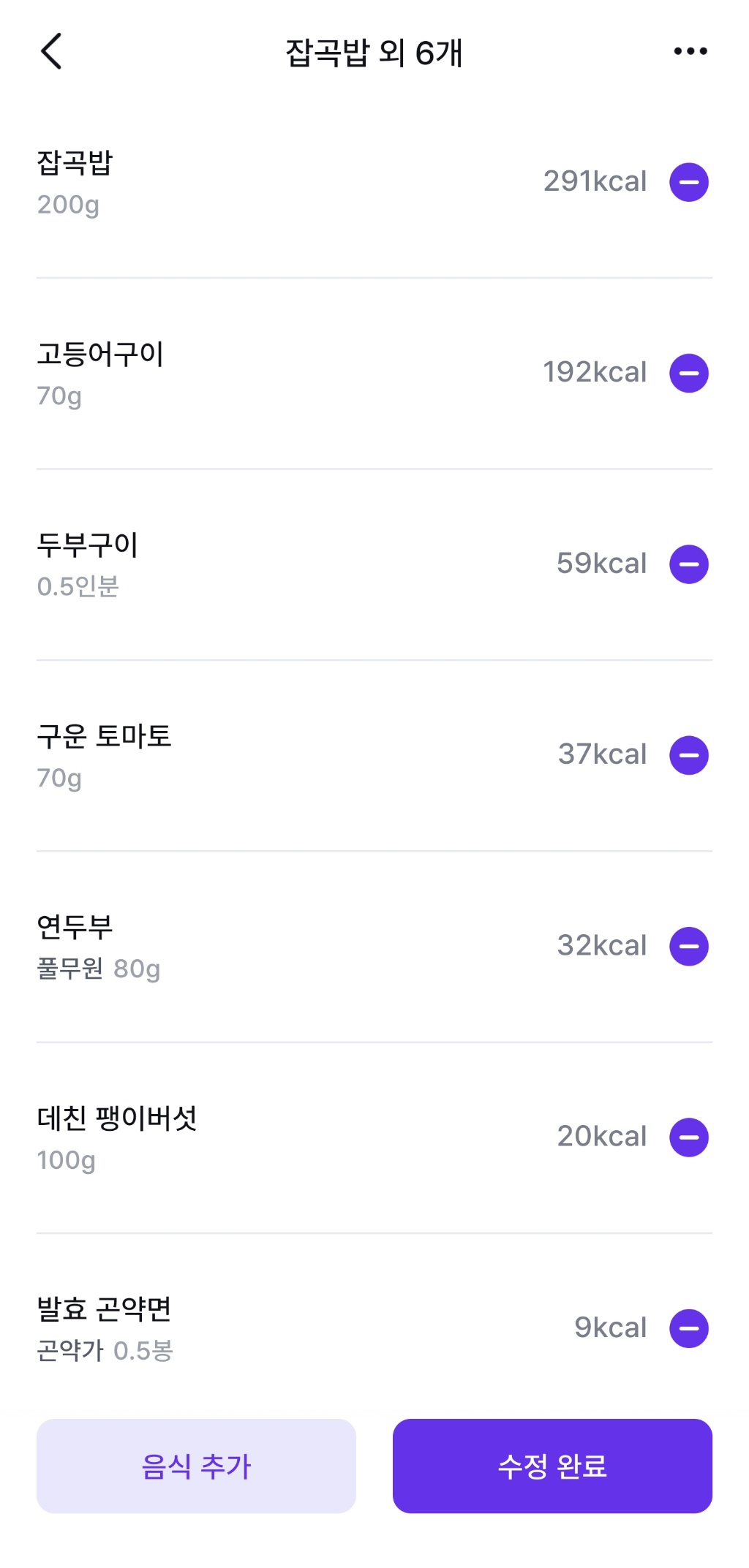749x1568 pixels.
Task: Delete 구운 토마토 using the minus icon
Action: pos(689,755)
